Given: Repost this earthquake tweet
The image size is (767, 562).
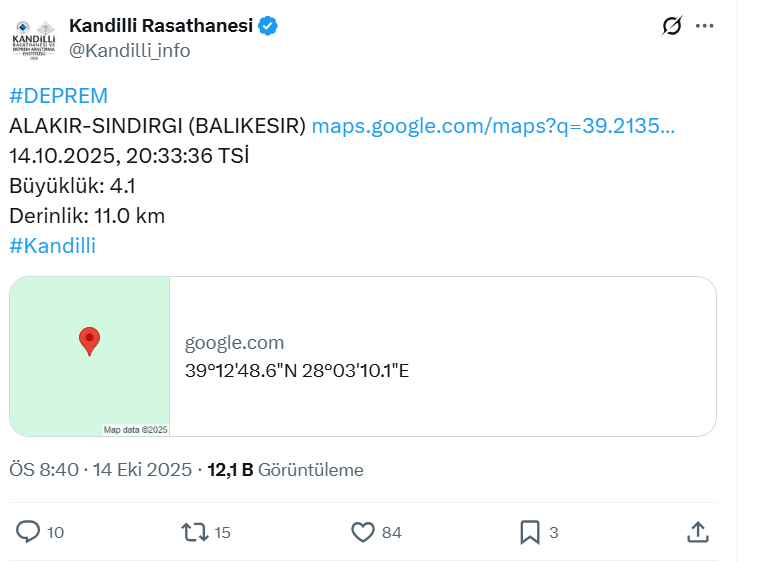Looking at the screenshot, I should tap(195, 532).
